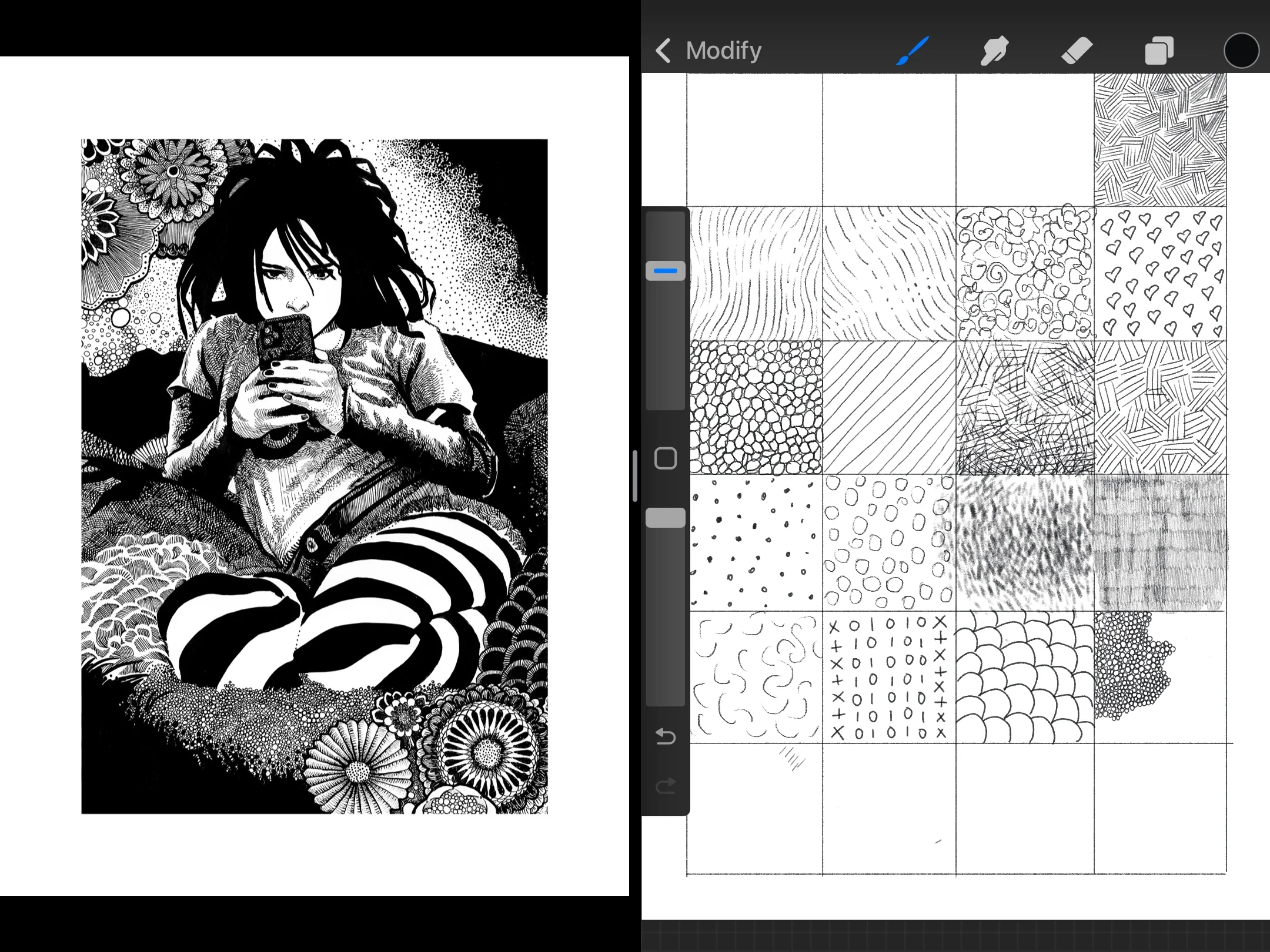Tap the square Modify button in the sidebar
The image size is (1270, 952).
[666, 458]
